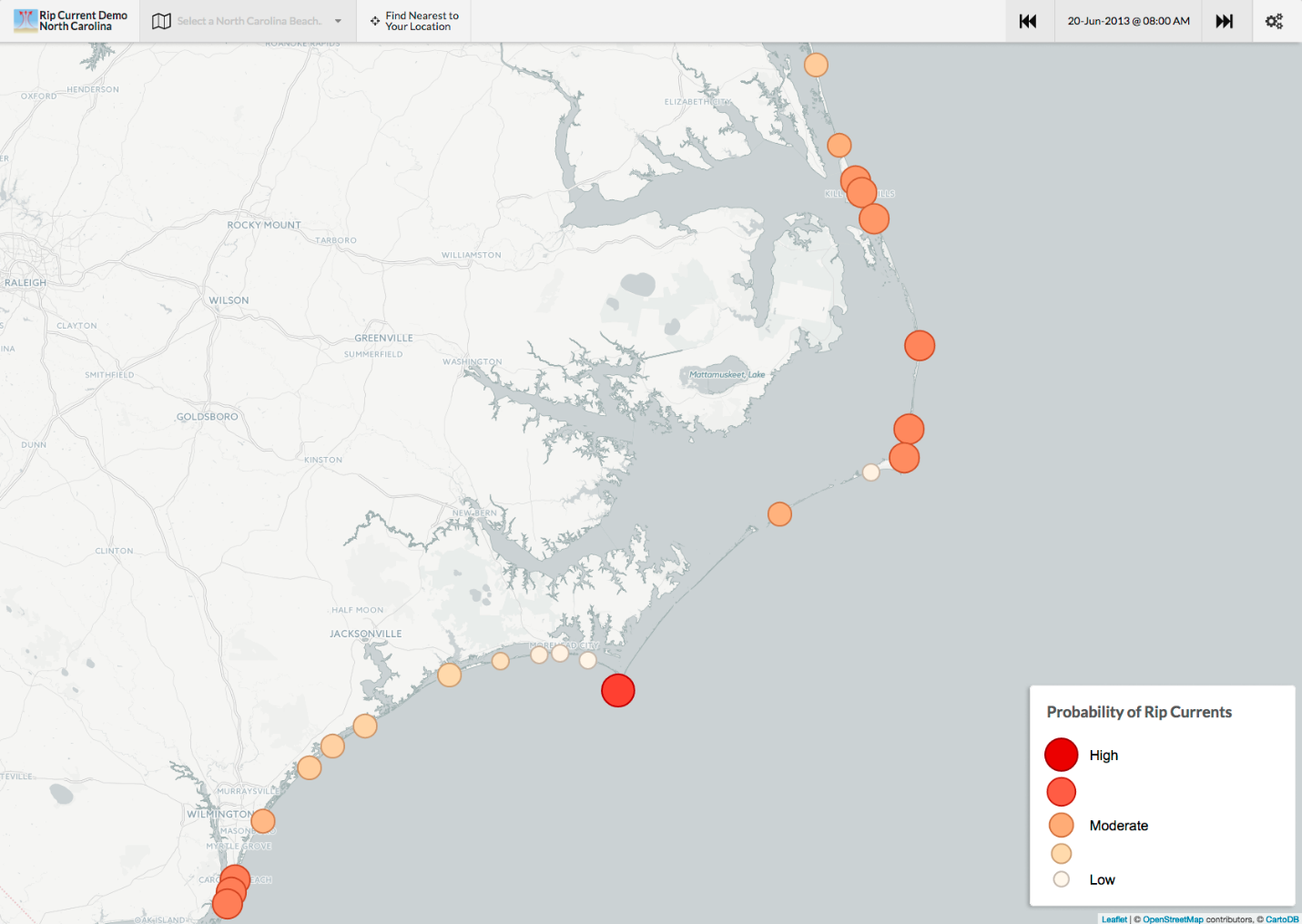Select the marker beside the Wilmington label
Screen dimensions: 1302x924
click(263, 821)
